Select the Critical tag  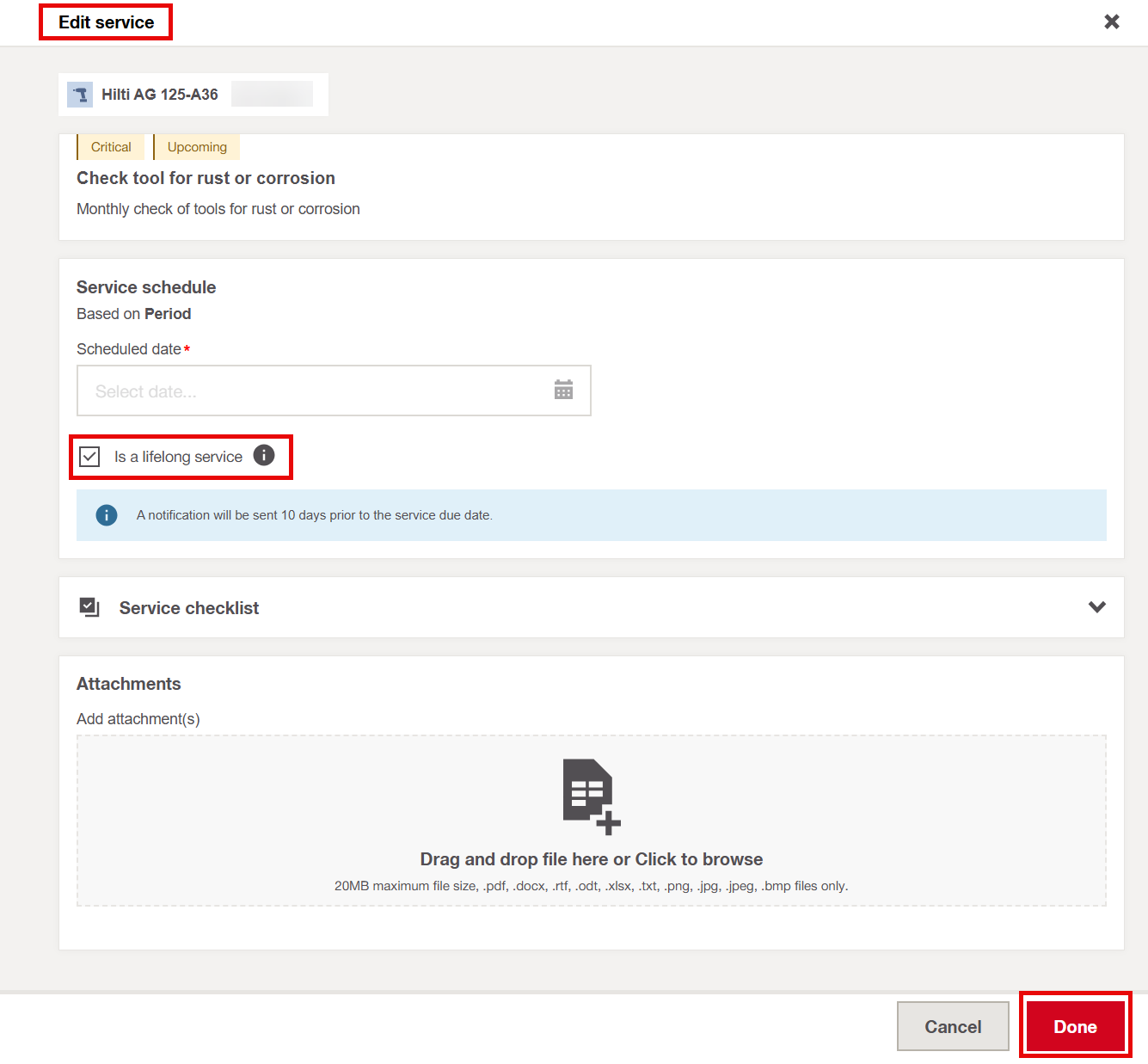pos(111,147)
